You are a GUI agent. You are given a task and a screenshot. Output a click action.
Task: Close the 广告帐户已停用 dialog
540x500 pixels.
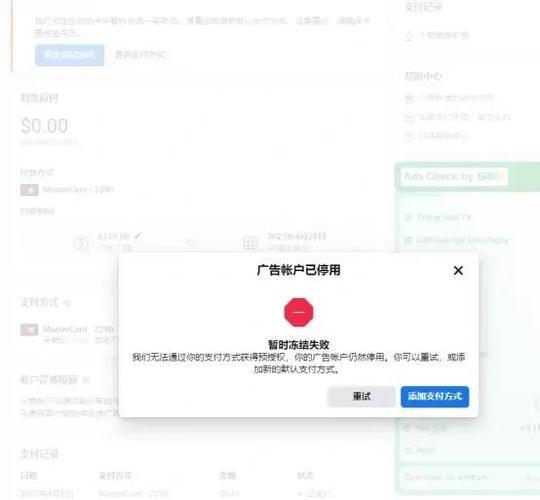[458, 270]
